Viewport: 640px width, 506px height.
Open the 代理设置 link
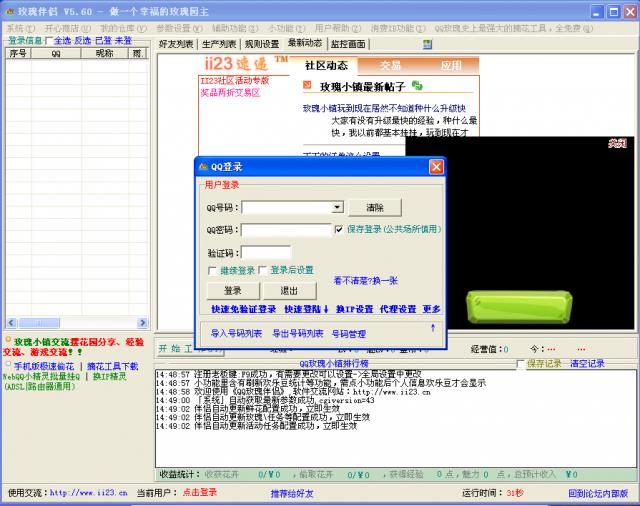[x=398, y=309]
